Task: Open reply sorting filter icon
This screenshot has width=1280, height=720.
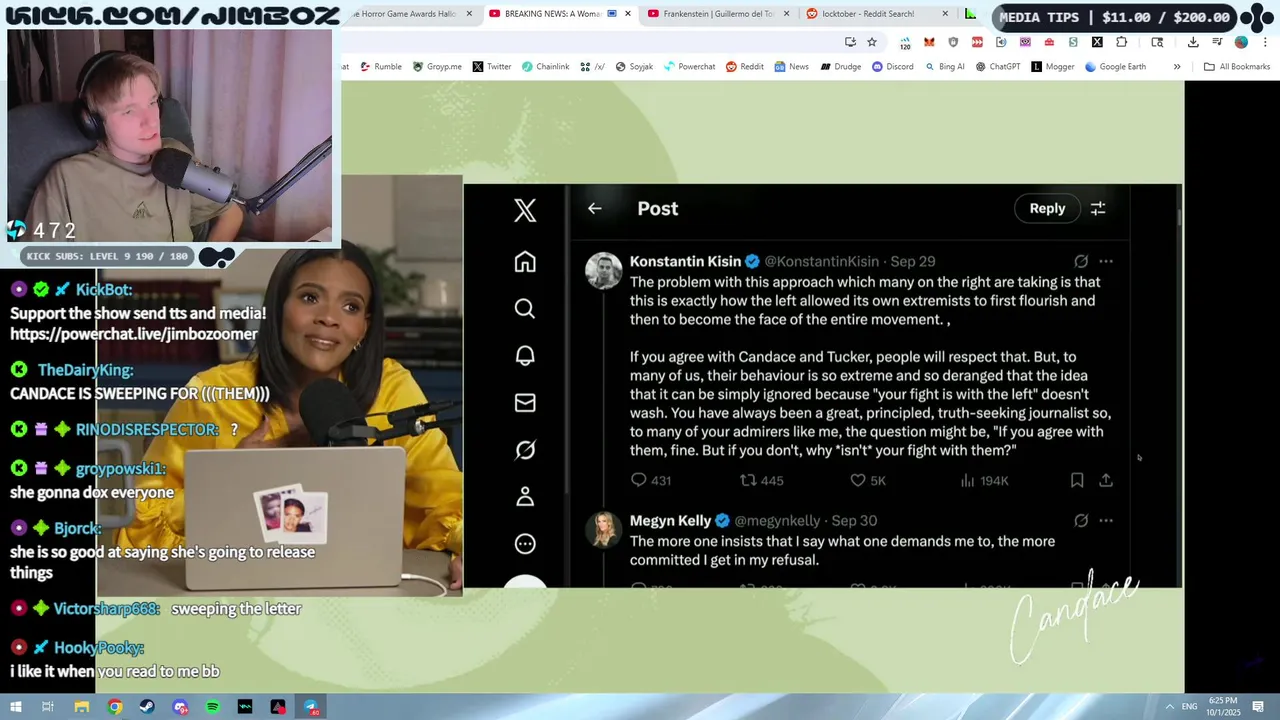Action: click(1098, 208)
